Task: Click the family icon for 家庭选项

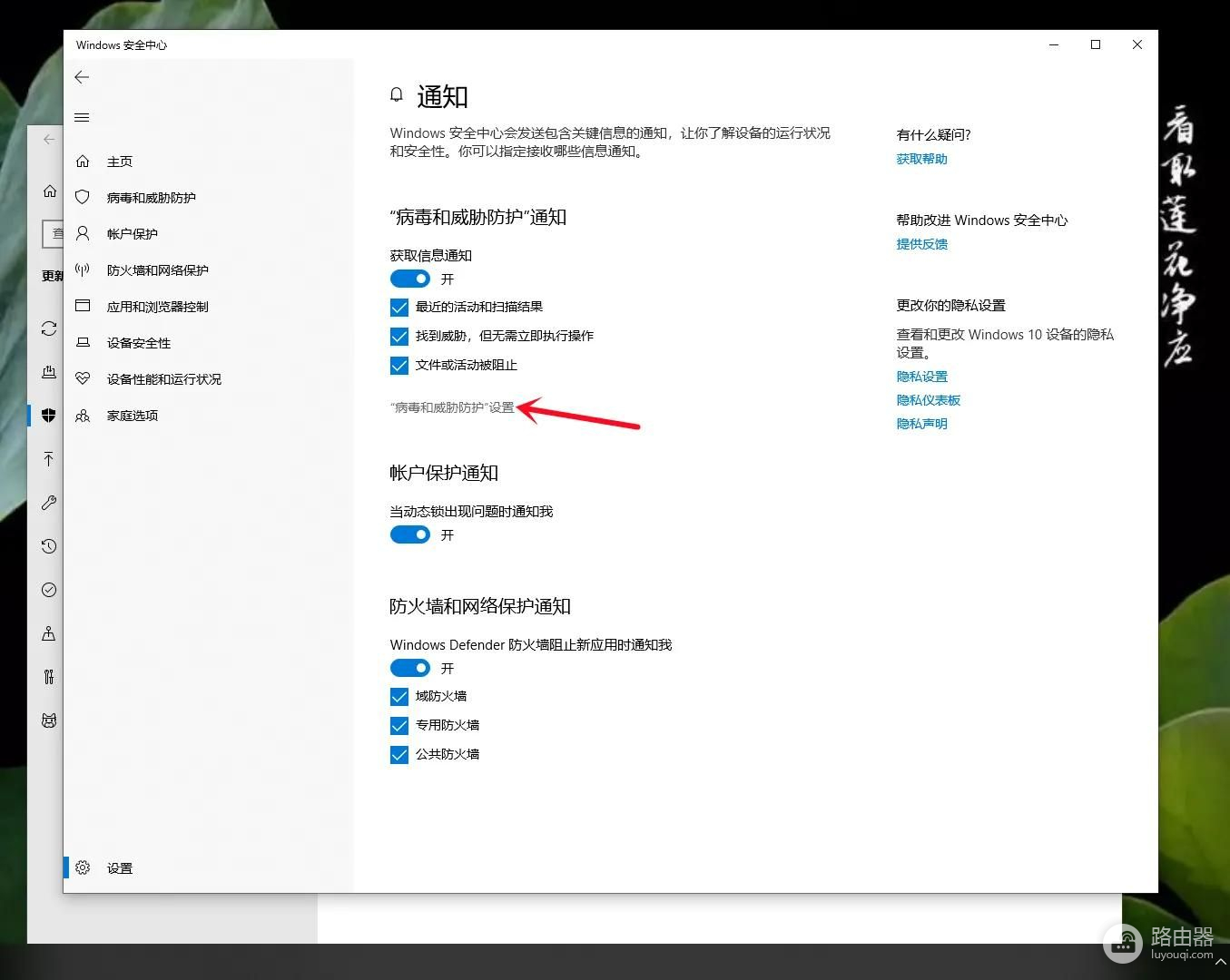Action: [83, 415]
